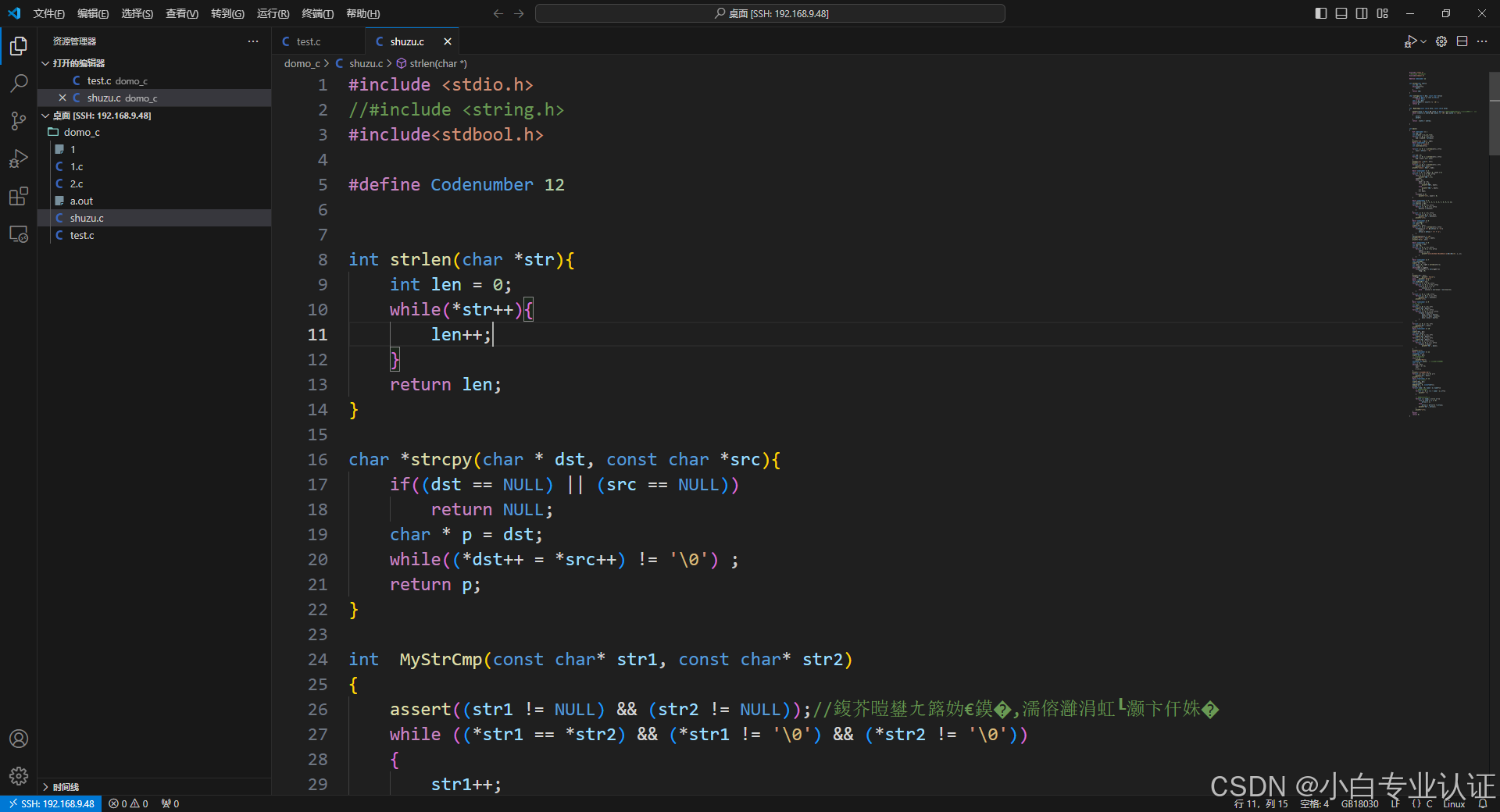The width and height of the screenshot is (1500, 812).
Task: Click the SSH: 192.168.9.48 remote indicator
Action: click(x=51, y=803)
